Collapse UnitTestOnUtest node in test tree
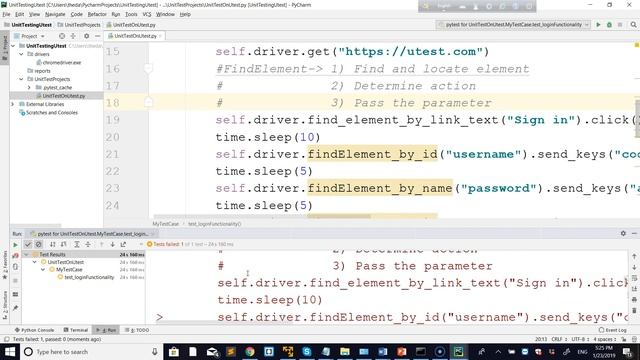Viewport: 640px width, 360px height. tap(35, 262)
